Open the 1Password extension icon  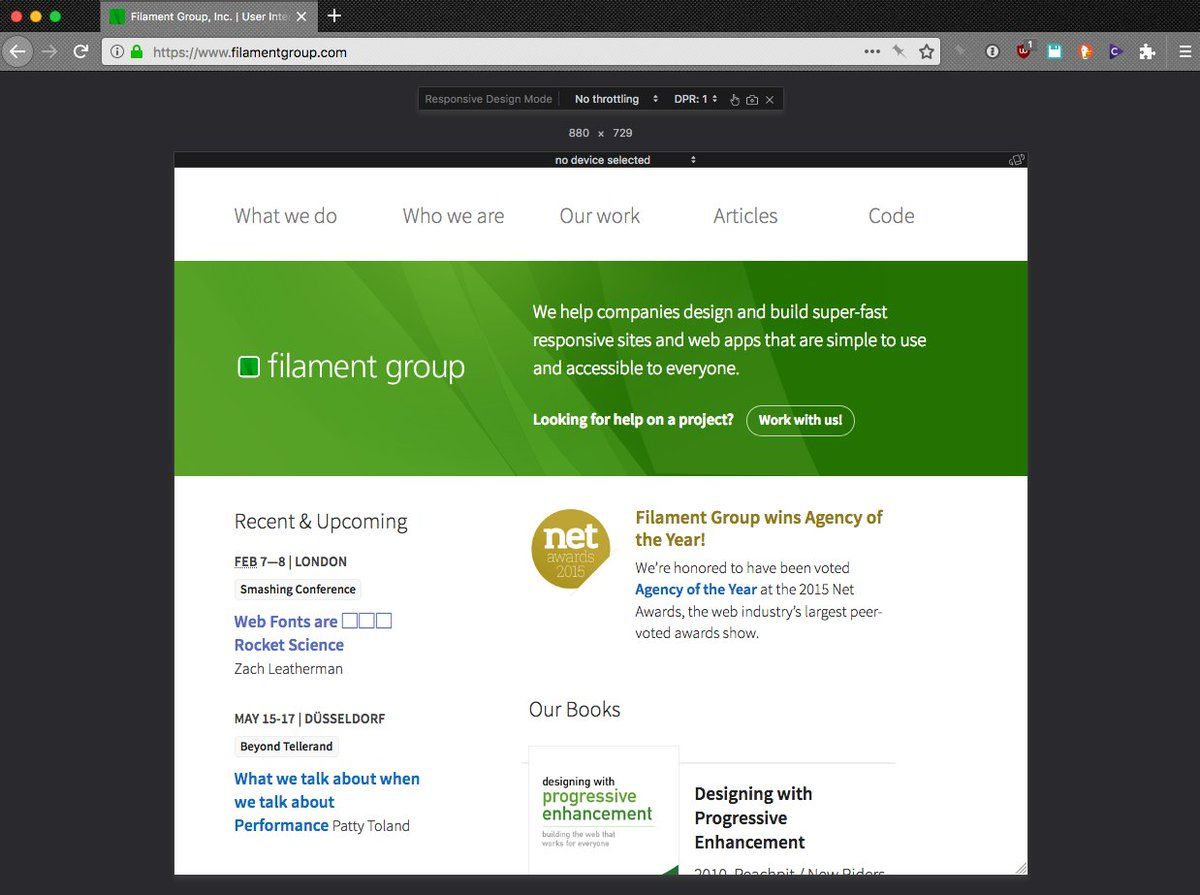[992, 51]
